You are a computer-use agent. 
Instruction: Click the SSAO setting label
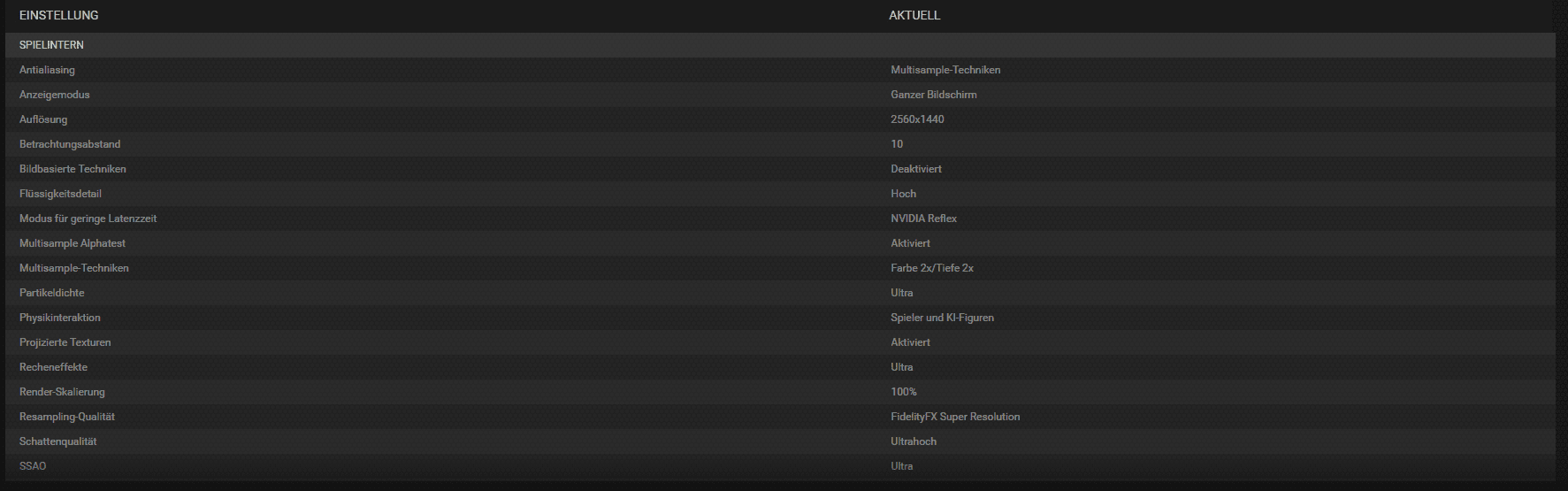coord(33,466)
